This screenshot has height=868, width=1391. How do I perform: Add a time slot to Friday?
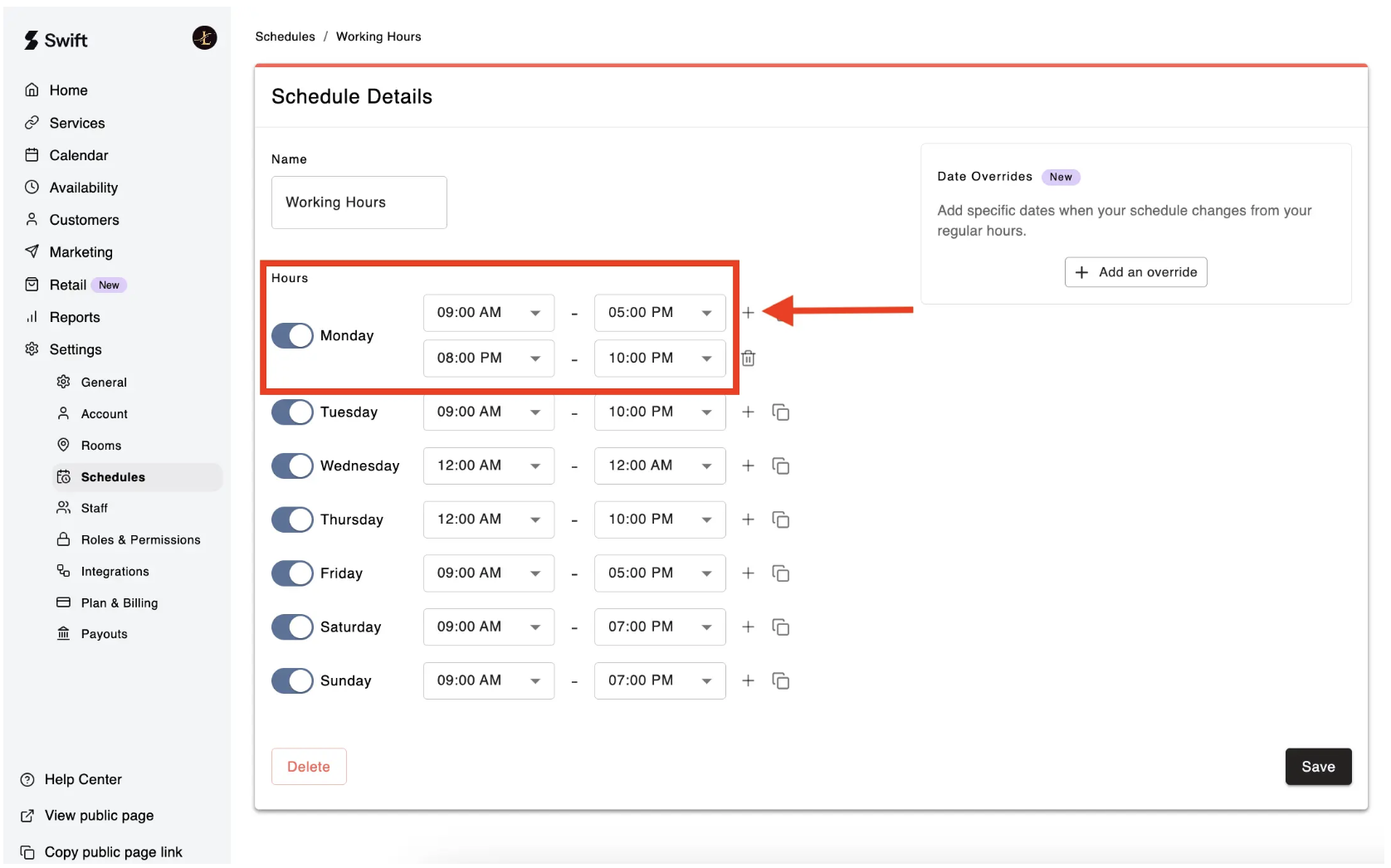748,573
